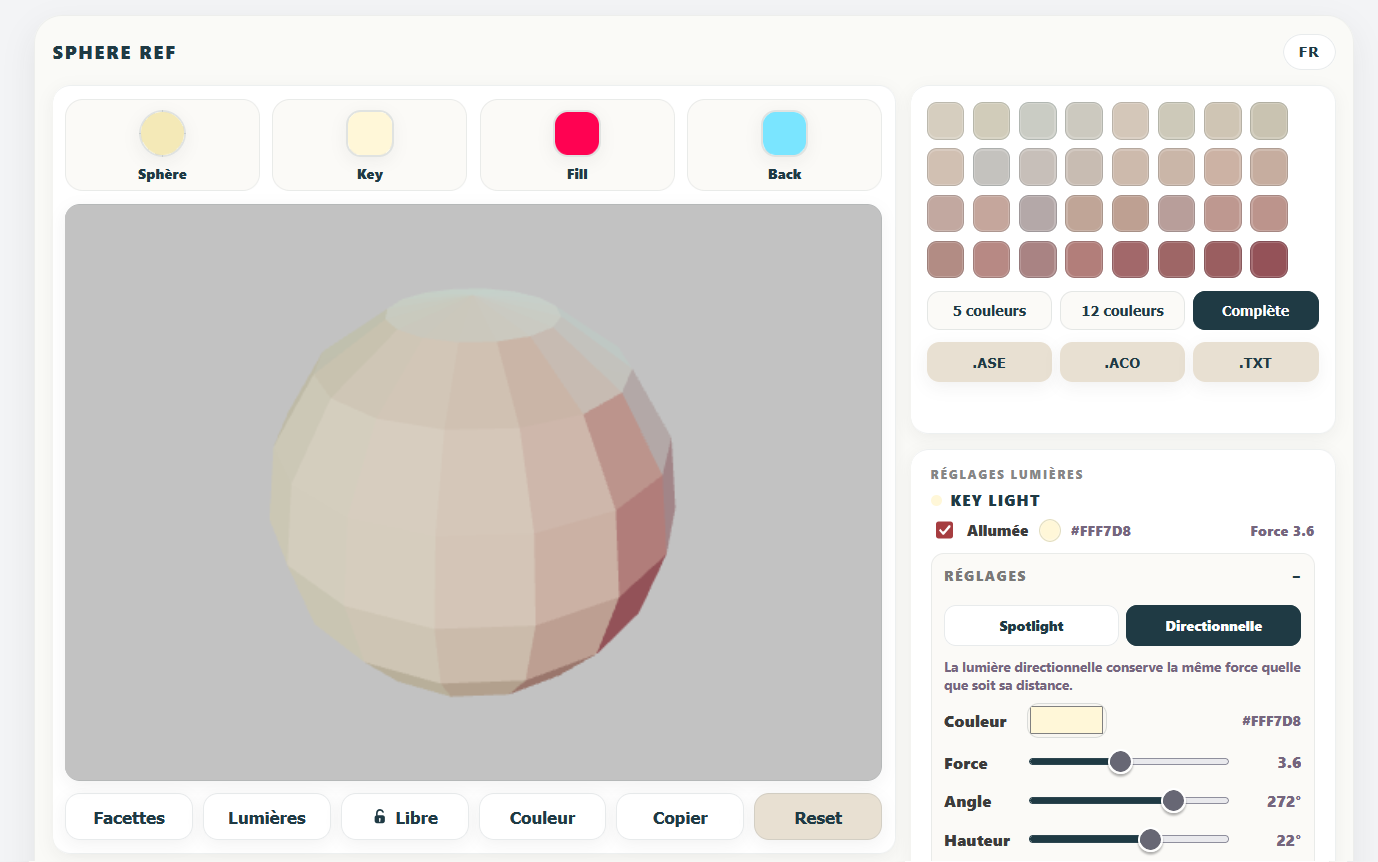Viewport: 1378px width, 862px height.
Task: Open the Key light color swatch card
Action: click(x=369, y=145)
